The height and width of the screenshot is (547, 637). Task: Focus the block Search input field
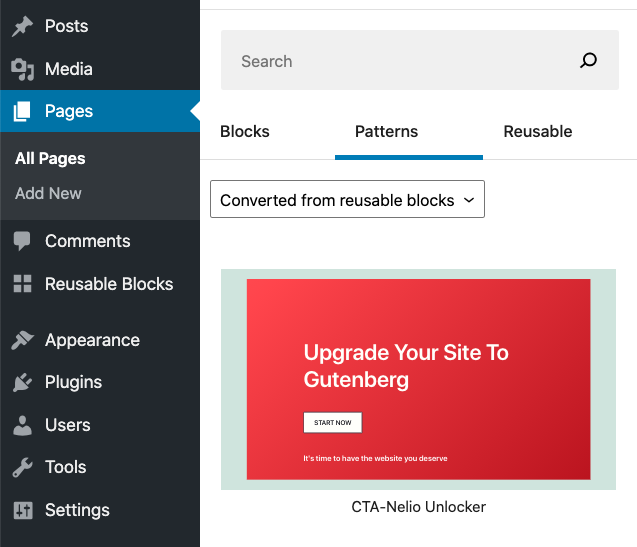click(400, 61)
